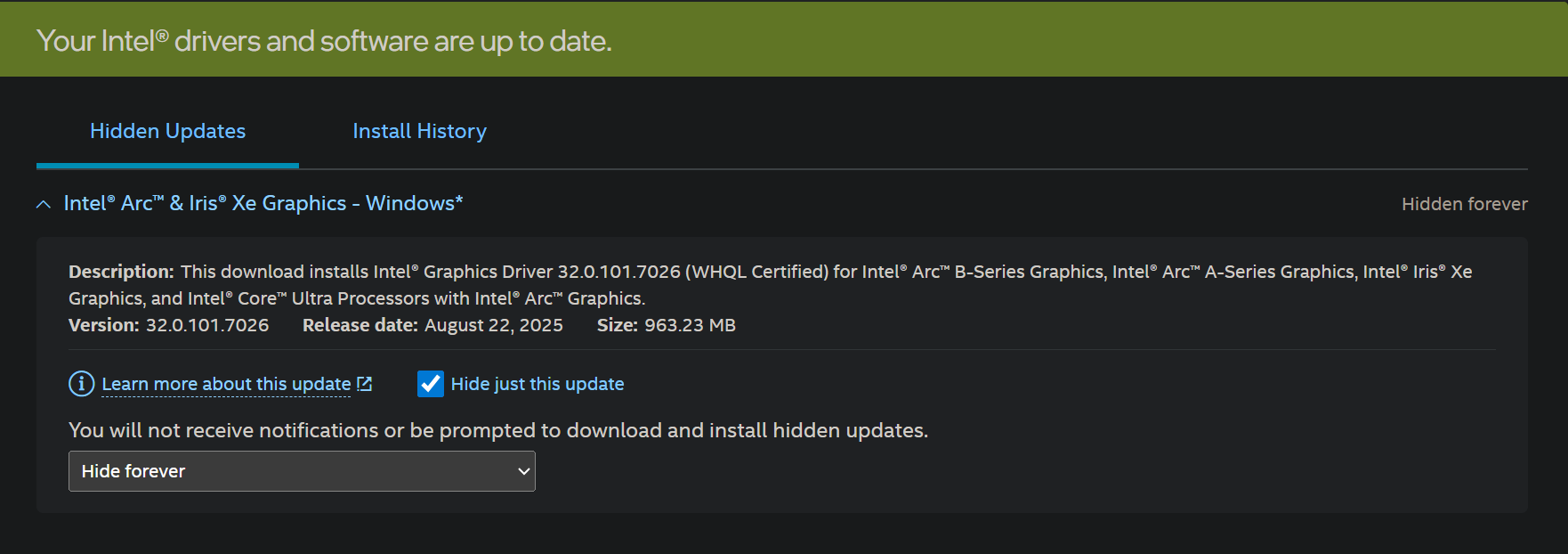Viewport: 1568px width, 554px height.
Task: Click the hidden updates notification message
Action: [497, 430]
